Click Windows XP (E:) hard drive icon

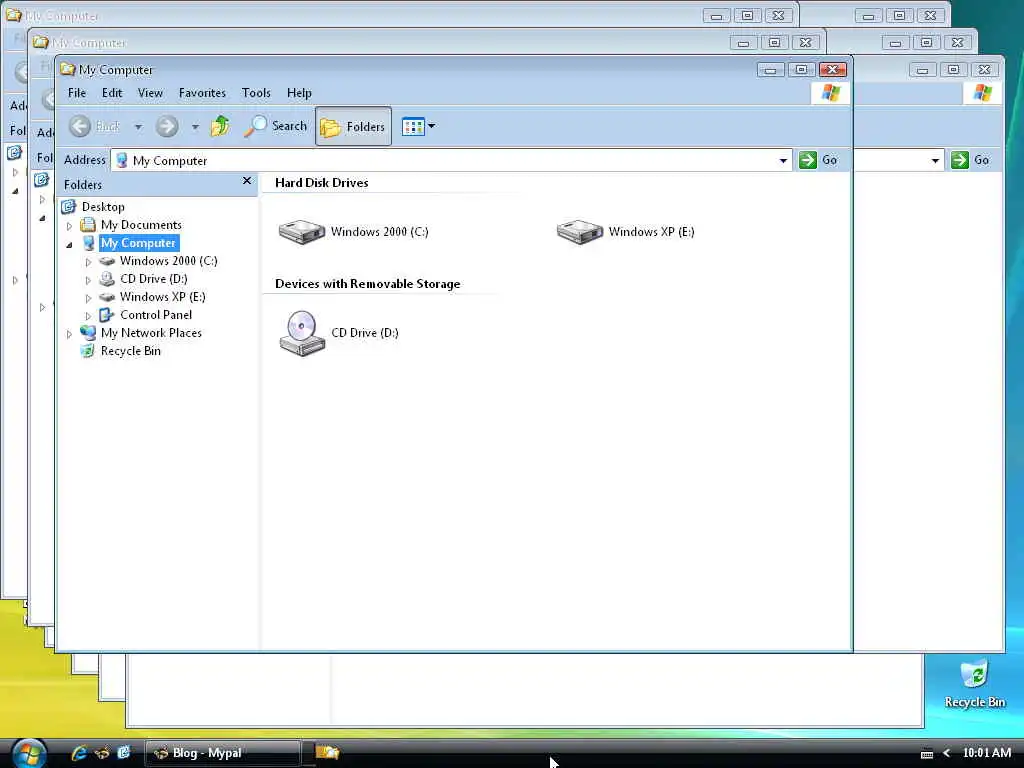click(x=580, y=232)
